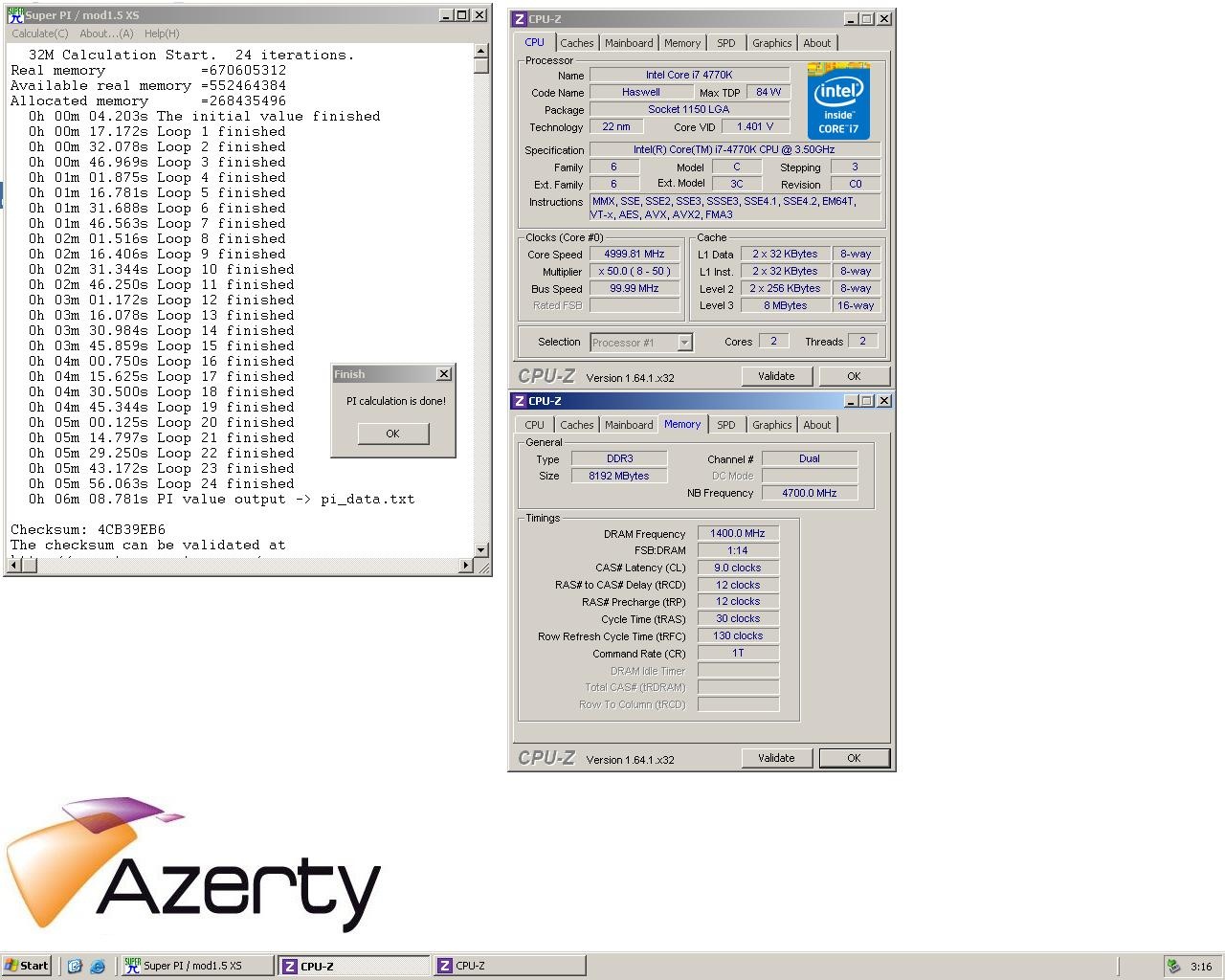
Task: Click the taskbar clock showing 3:16
Action: pyautogui.click(x=1201, y=967)
